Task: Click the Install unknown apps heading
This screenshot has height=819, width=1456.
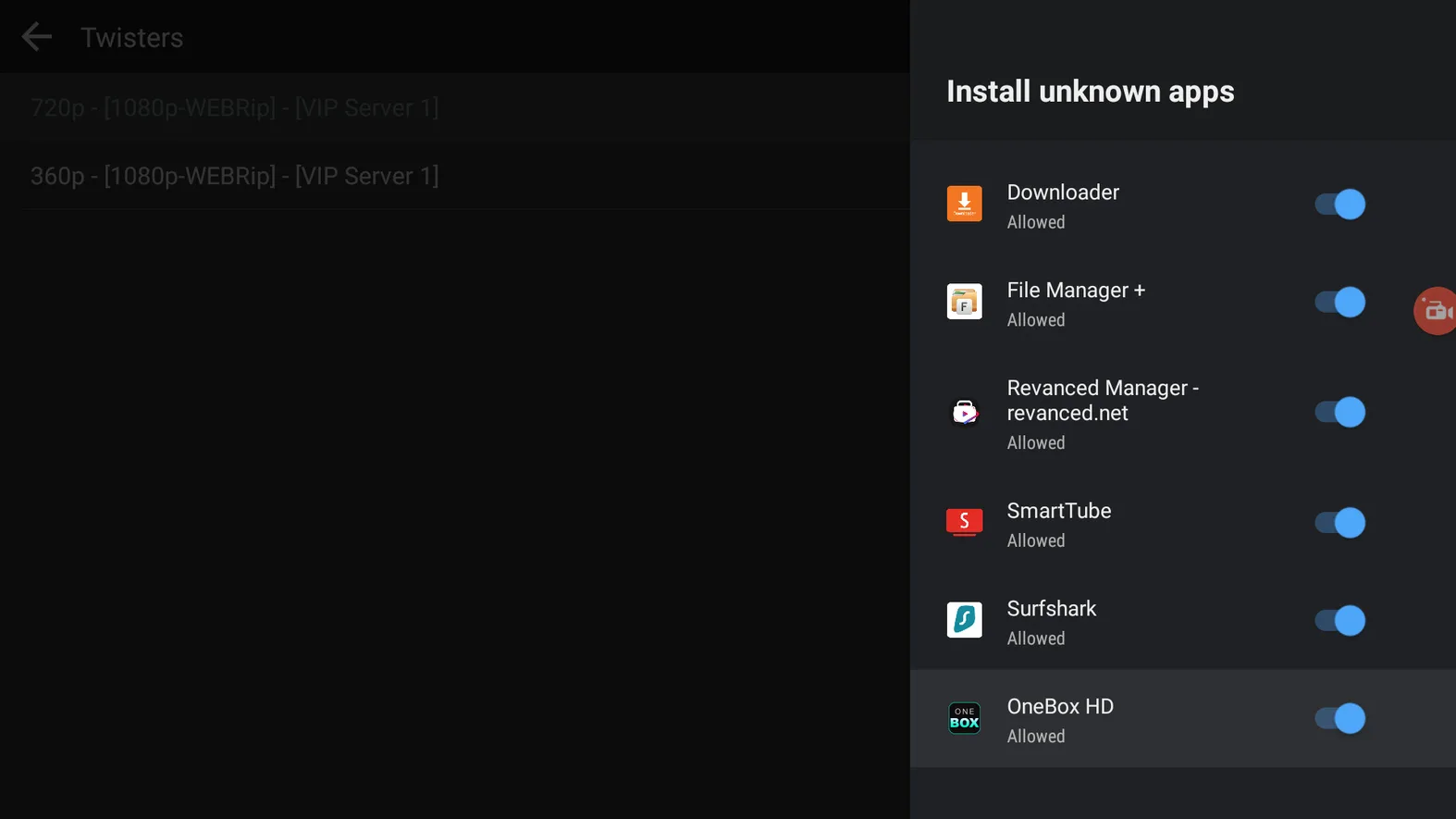Action: pos(1090,92)
